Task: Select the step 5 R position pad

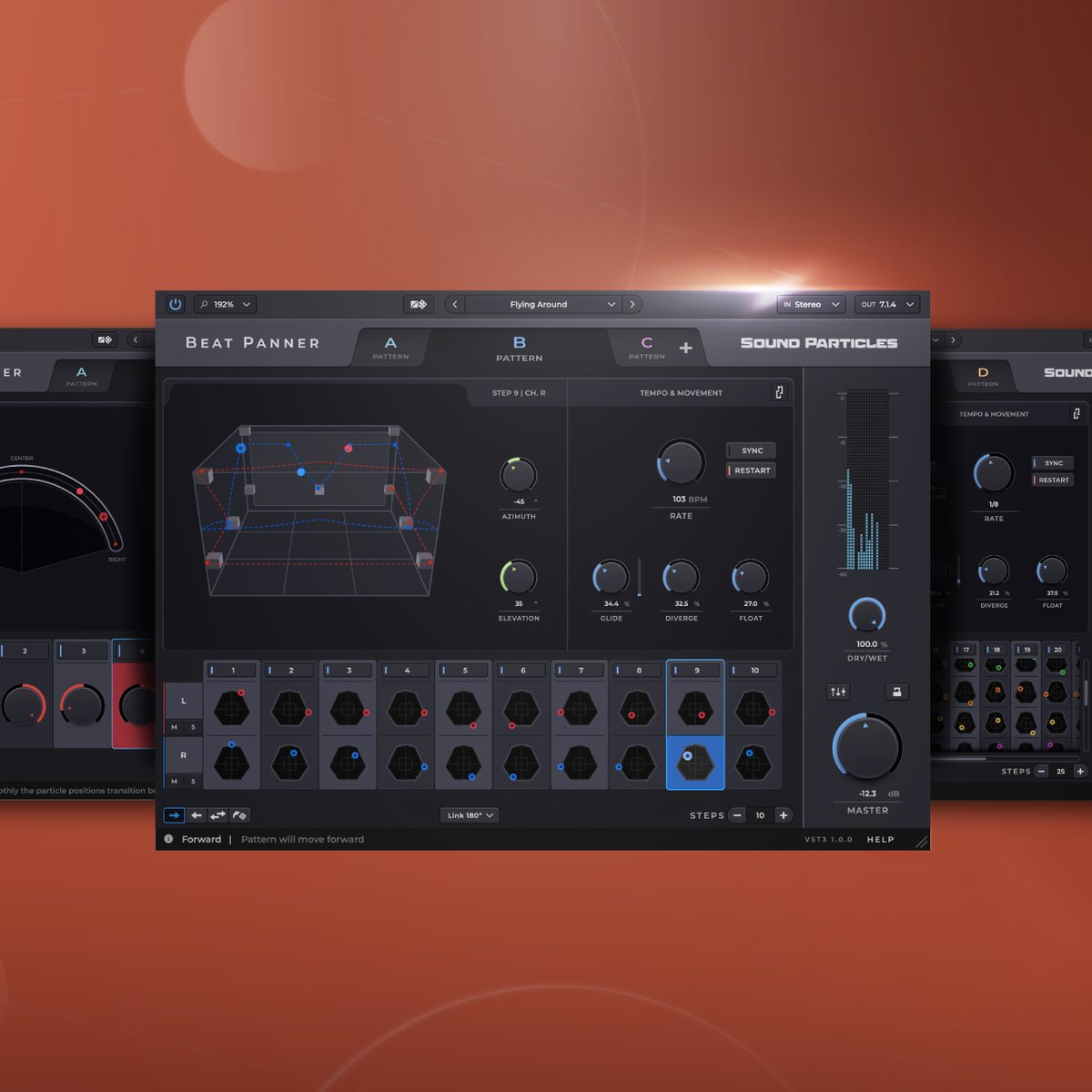Action: pyautogui.click(x=464, y=763)
